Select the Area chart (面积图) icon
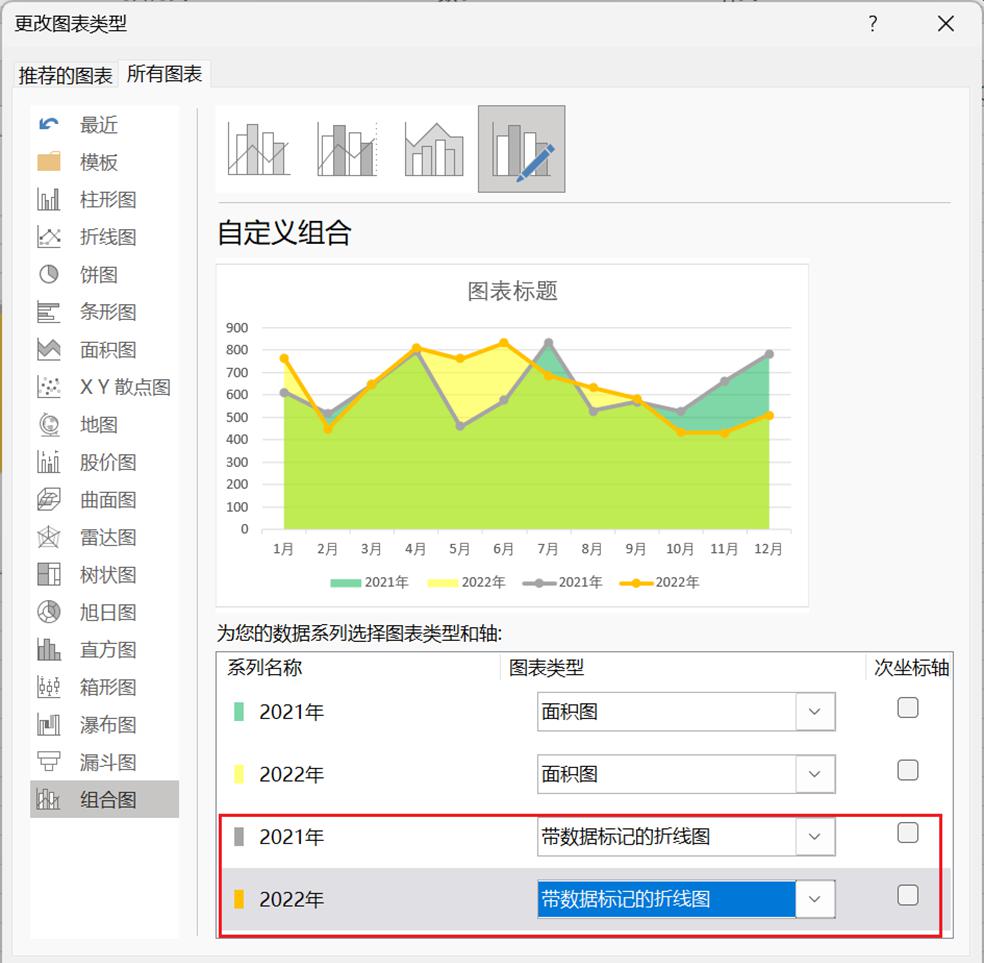This screenshot has width=984, height=963. (49, 349)
